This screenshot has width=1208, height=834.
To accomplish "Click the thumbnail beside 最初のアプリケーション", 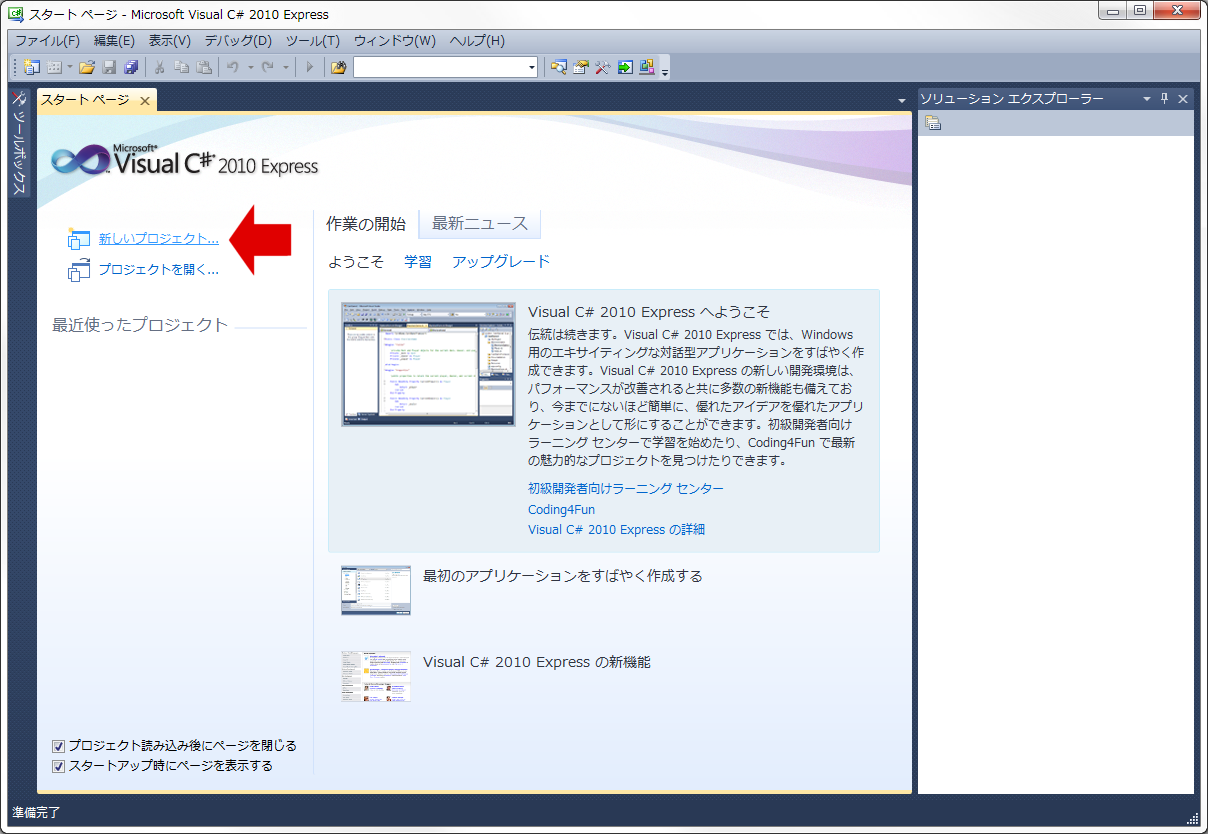I will pos(376,590).
